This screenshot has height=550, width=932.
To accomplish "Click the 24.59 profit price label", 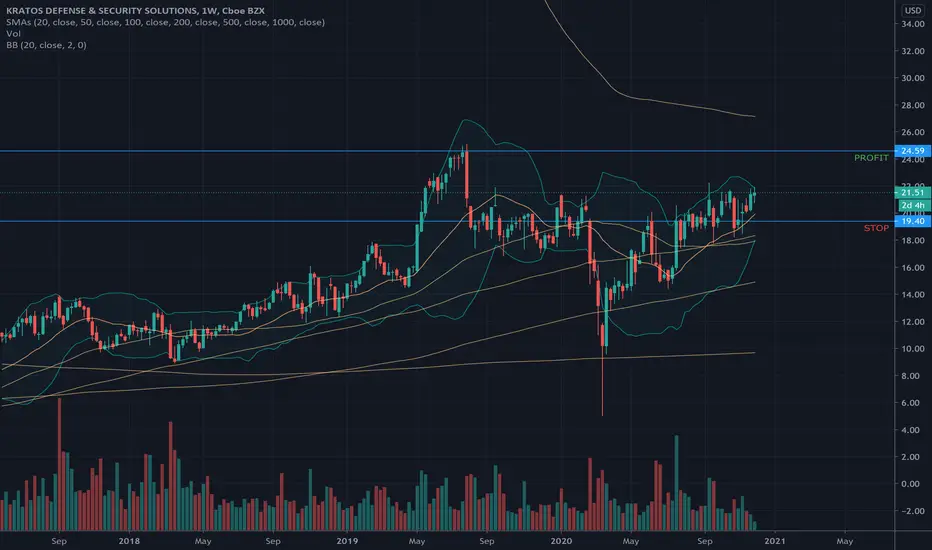I will pyautogui.click(x=912, y=151).
